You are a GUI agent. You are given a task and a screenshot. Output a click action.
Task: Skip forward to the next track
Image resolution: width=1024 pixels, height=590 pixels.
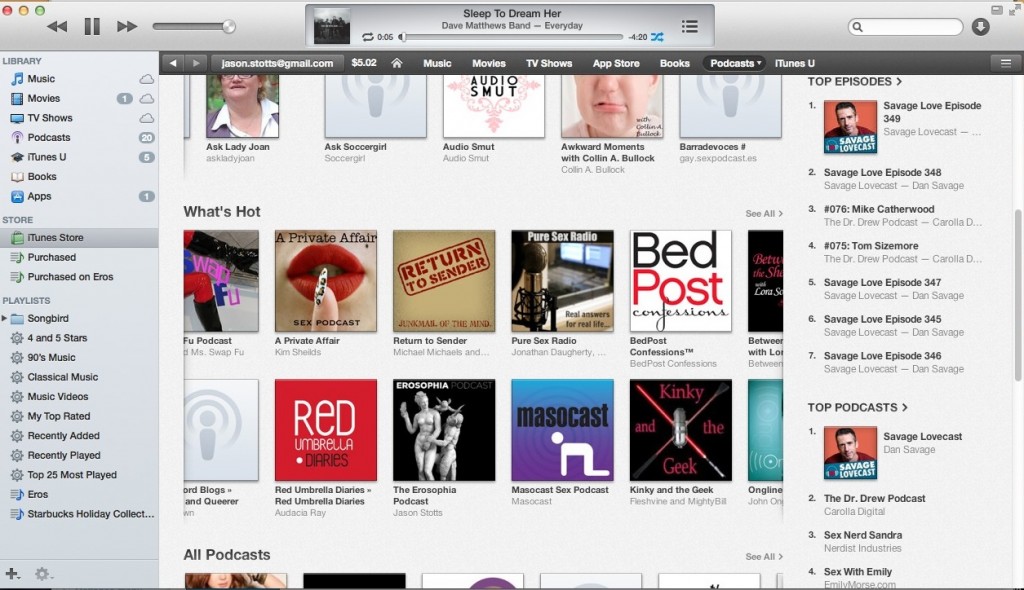tap(127, 27)
